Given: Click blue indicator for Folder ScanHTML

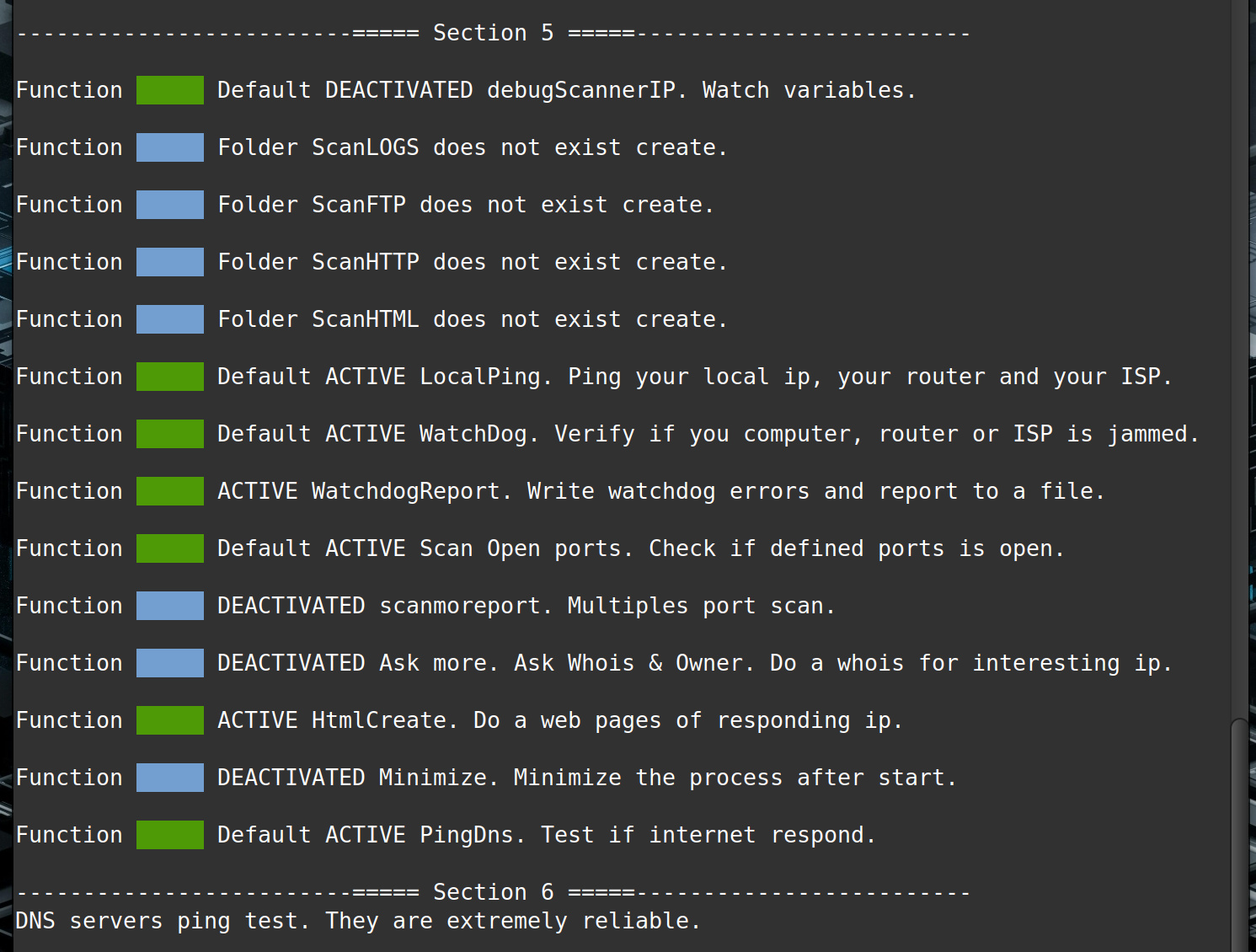Looking at the screenshot, I should coord(170,319).
